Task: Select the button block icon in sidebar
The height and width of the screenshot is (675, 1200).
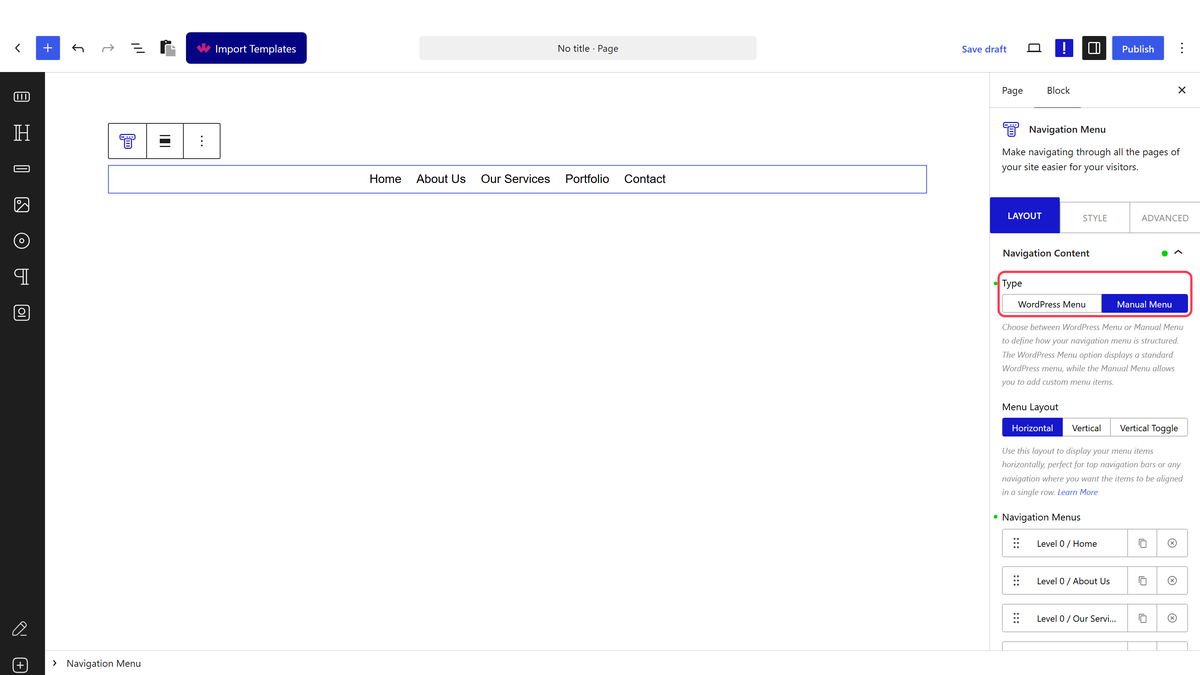Action: 22,169
